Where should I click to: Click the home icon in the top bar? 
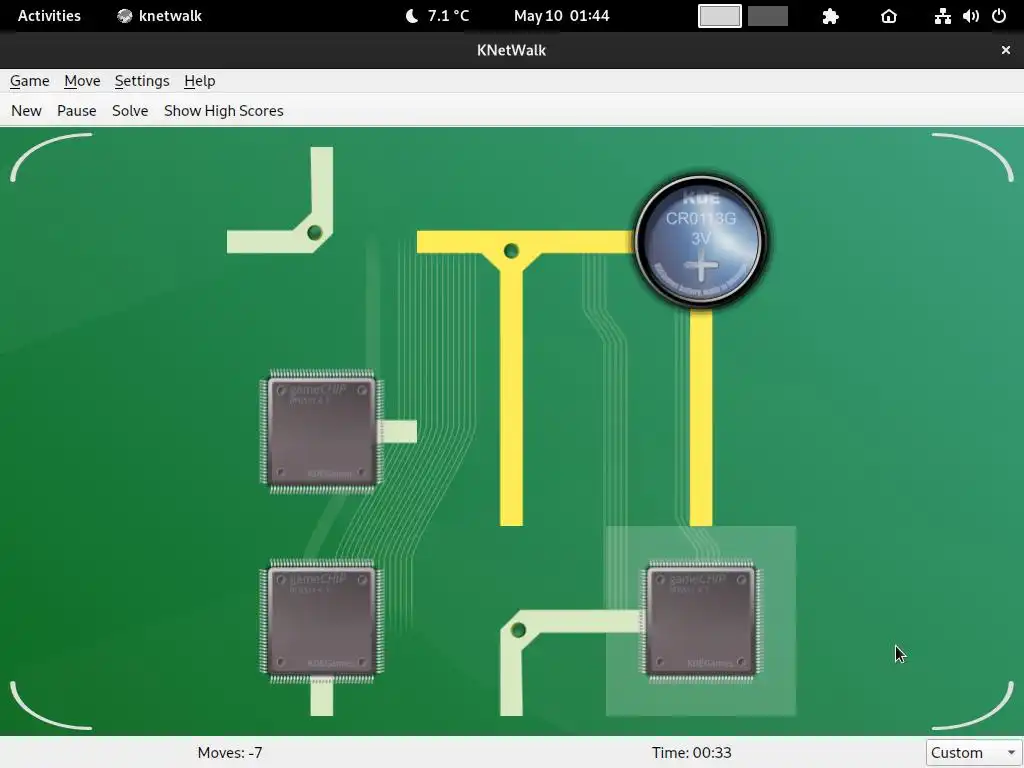[889, 16]
